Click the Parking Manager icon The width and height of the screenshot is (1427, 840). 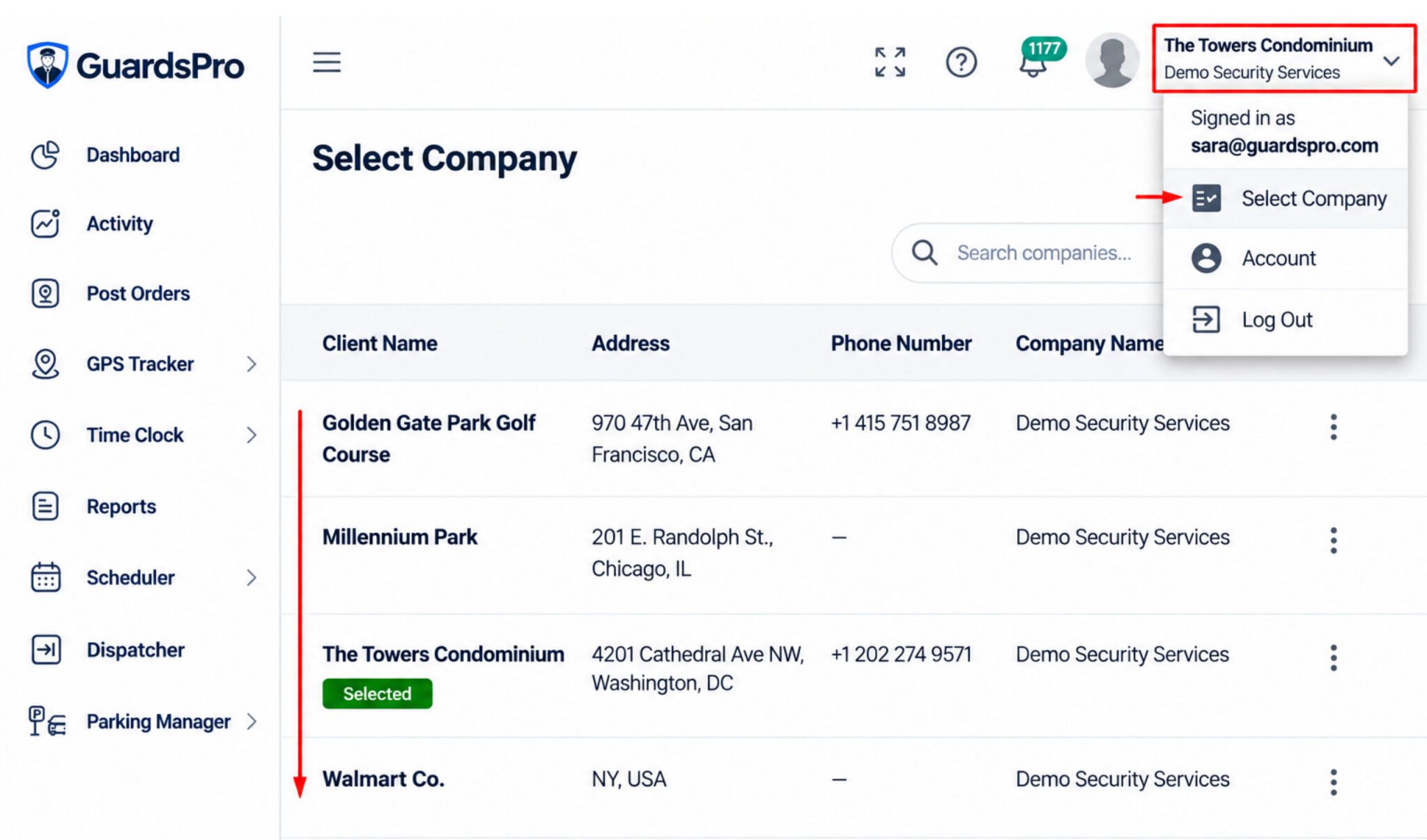(47, 722)
